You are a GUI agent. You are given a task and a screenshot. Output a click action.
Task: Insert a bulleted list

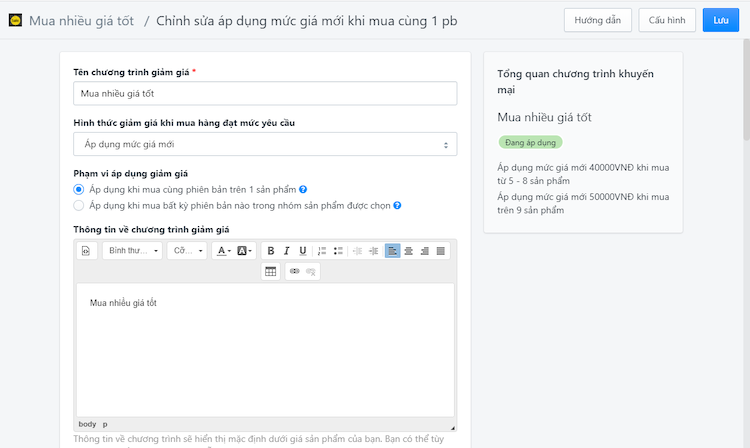[338, 251]
